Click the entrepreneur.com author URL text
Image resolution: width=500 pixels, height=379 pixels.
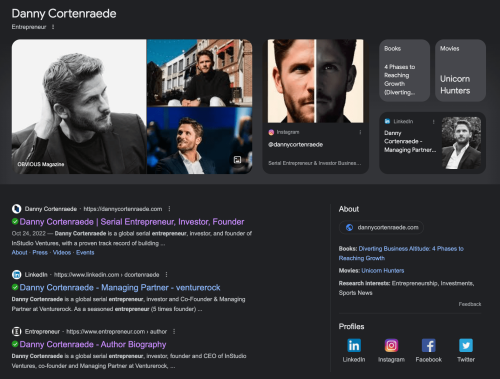click(117, 332)
